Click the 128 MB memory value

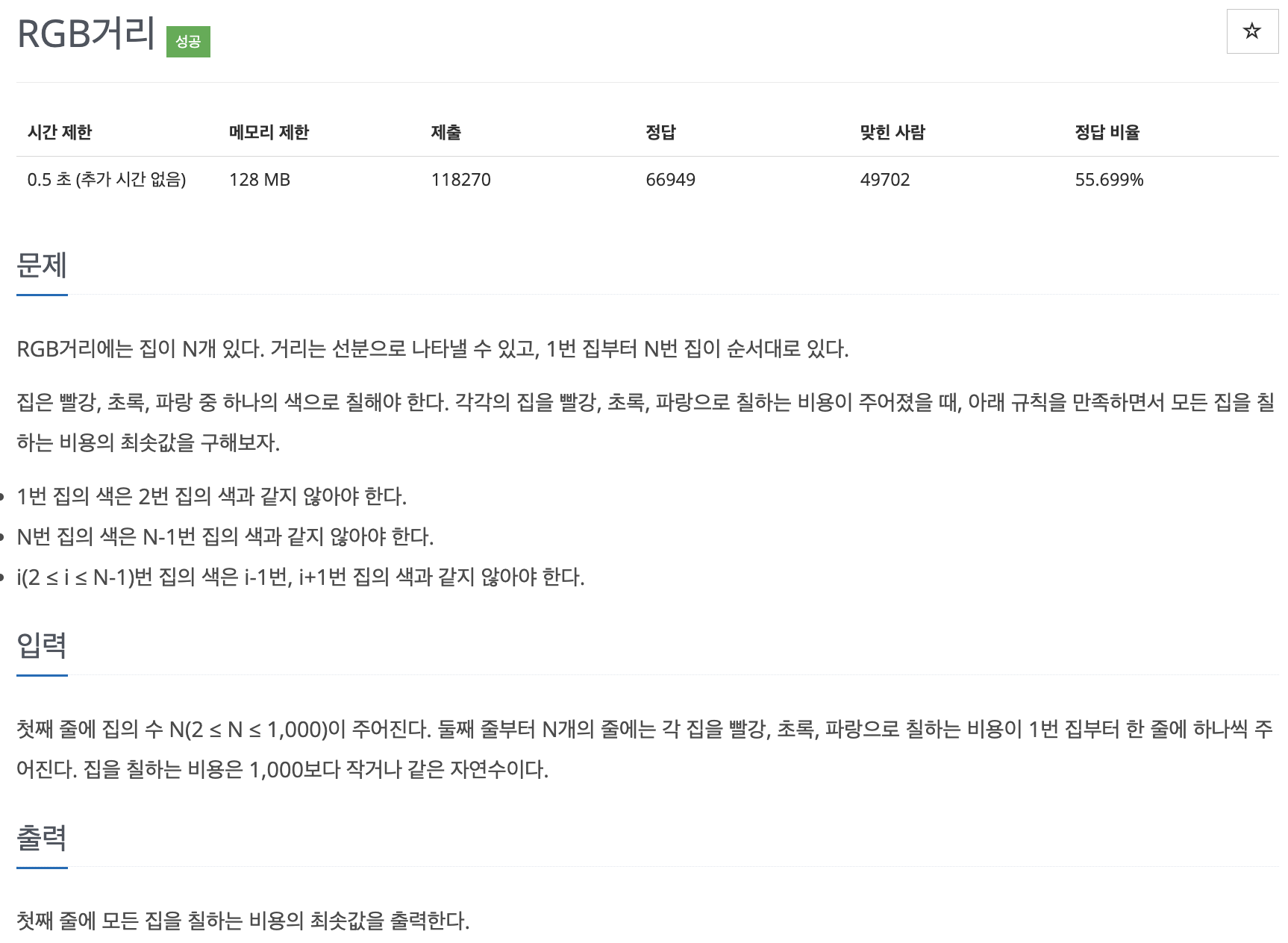coord(260,180)
